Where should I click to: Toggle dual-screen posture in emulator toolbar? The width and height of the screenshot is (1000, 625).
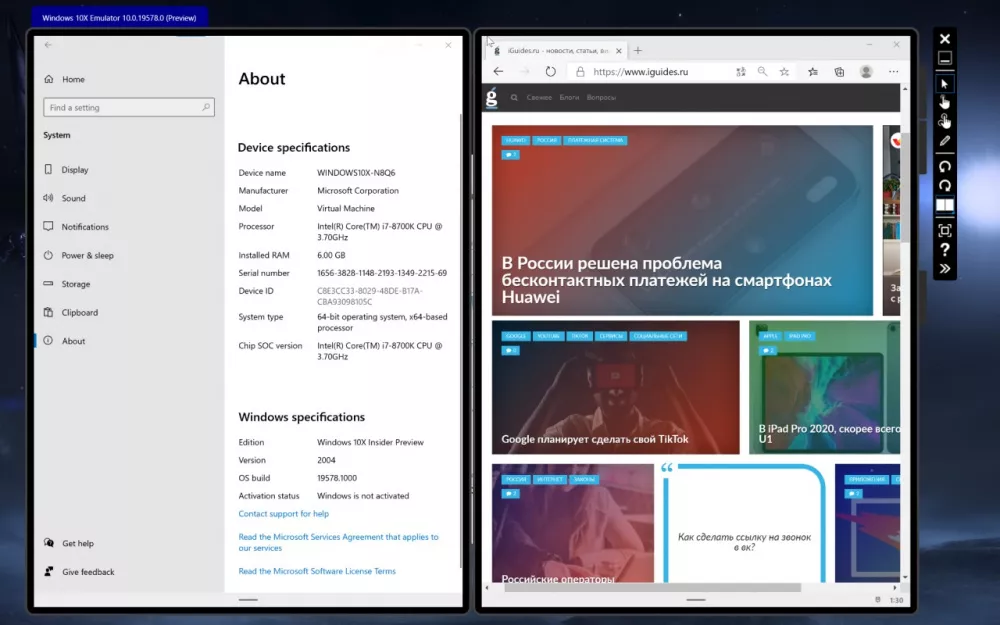coord(945,205)
